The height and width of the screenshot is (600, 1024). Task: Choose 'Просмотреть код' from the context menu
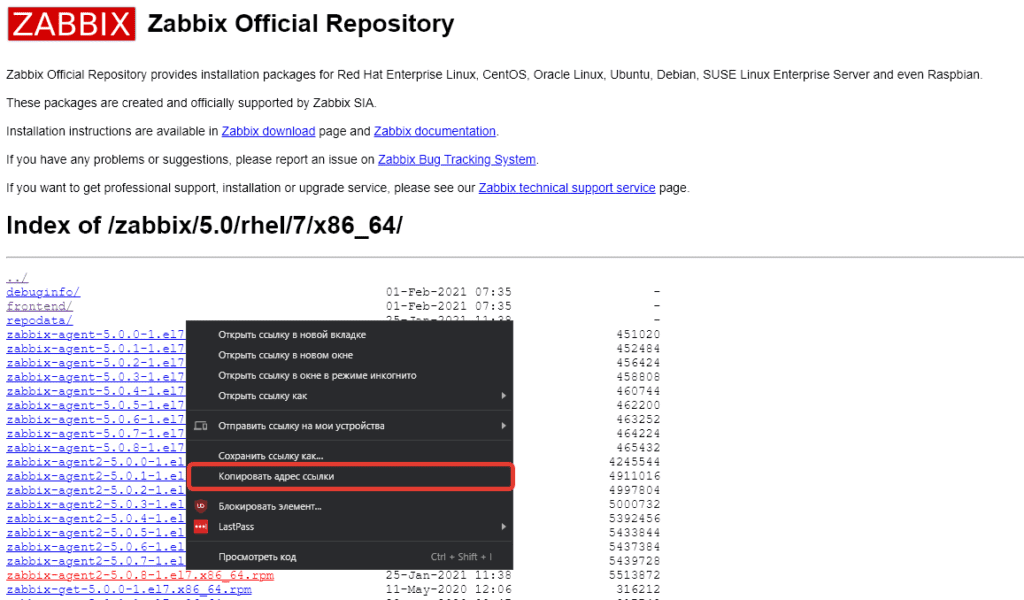tap(257, 557)
